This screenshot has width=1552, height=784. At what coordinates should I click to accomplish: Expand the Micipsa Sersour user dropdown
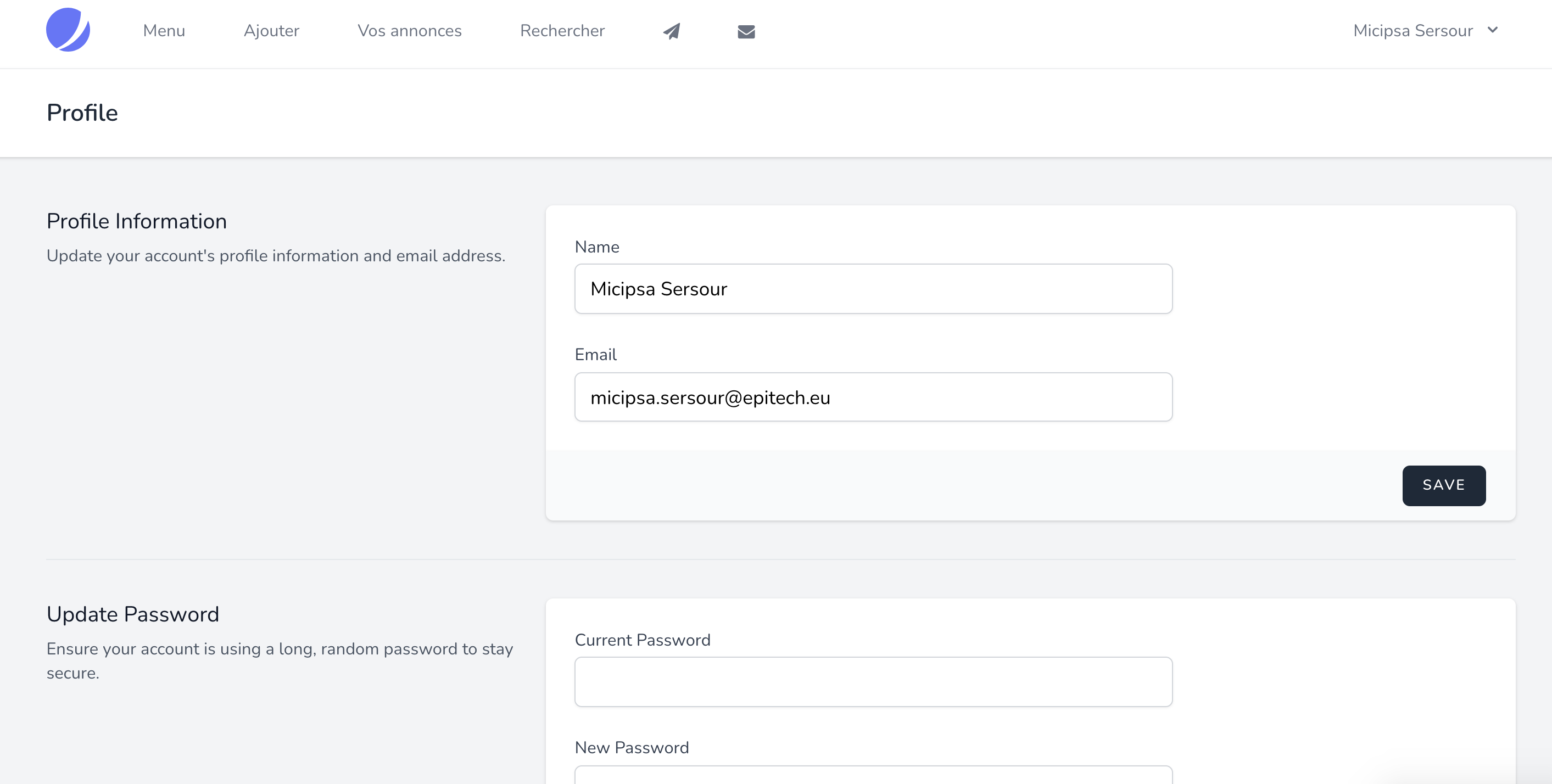[x=1413, y=31]
